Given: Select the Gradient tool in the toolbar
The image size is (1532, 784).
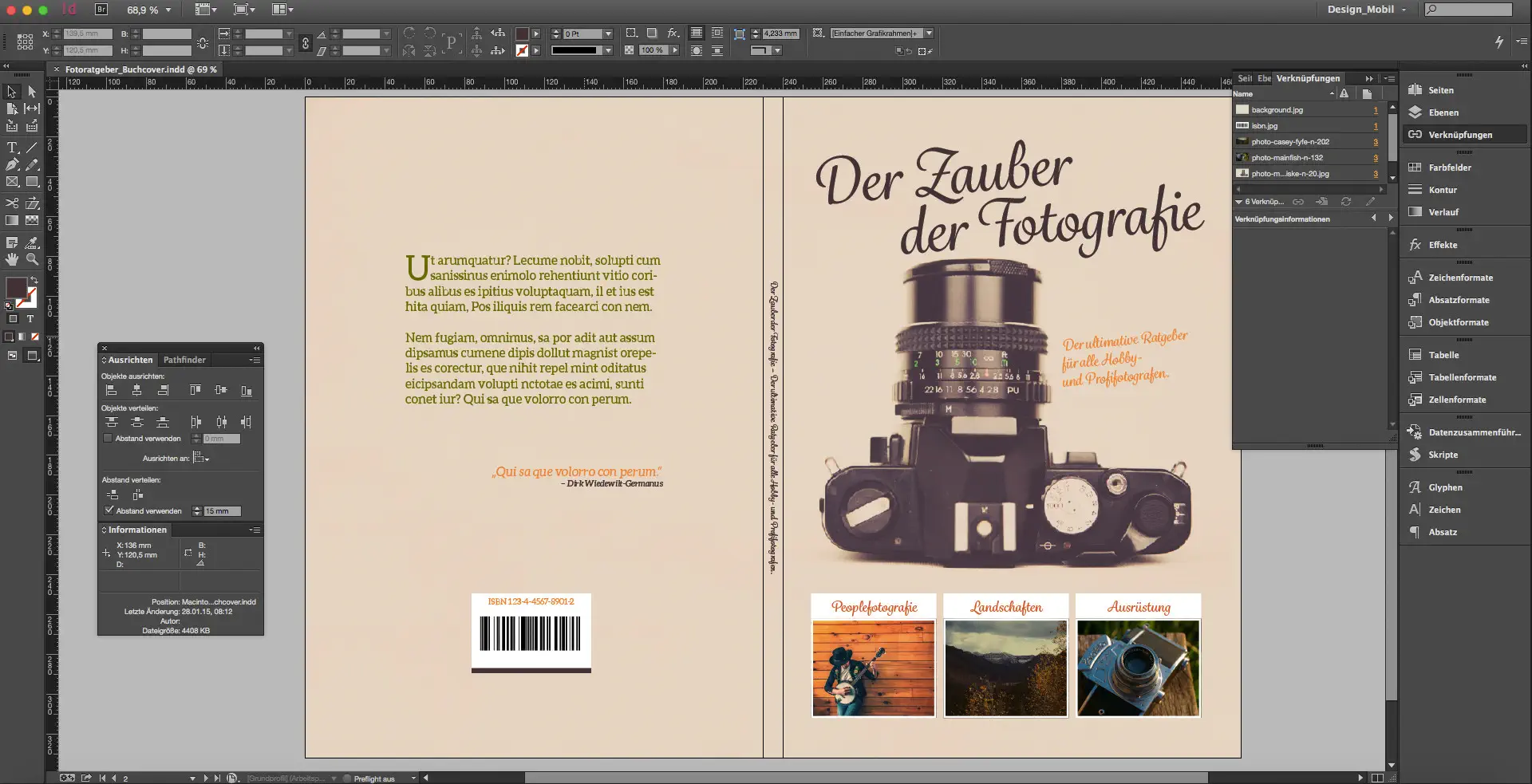Looking at the screenshot, I should 11,220.
